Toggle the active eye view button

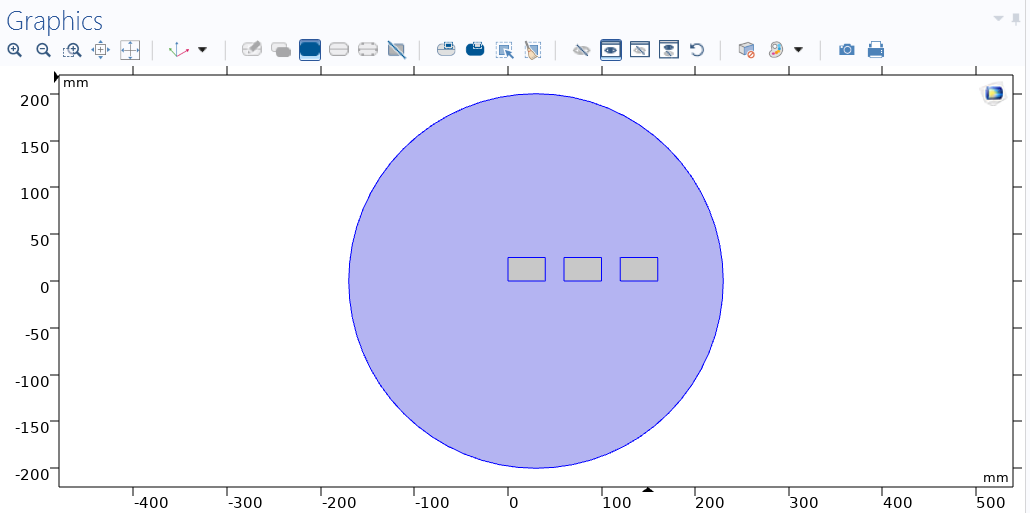(x=610, y=49)
